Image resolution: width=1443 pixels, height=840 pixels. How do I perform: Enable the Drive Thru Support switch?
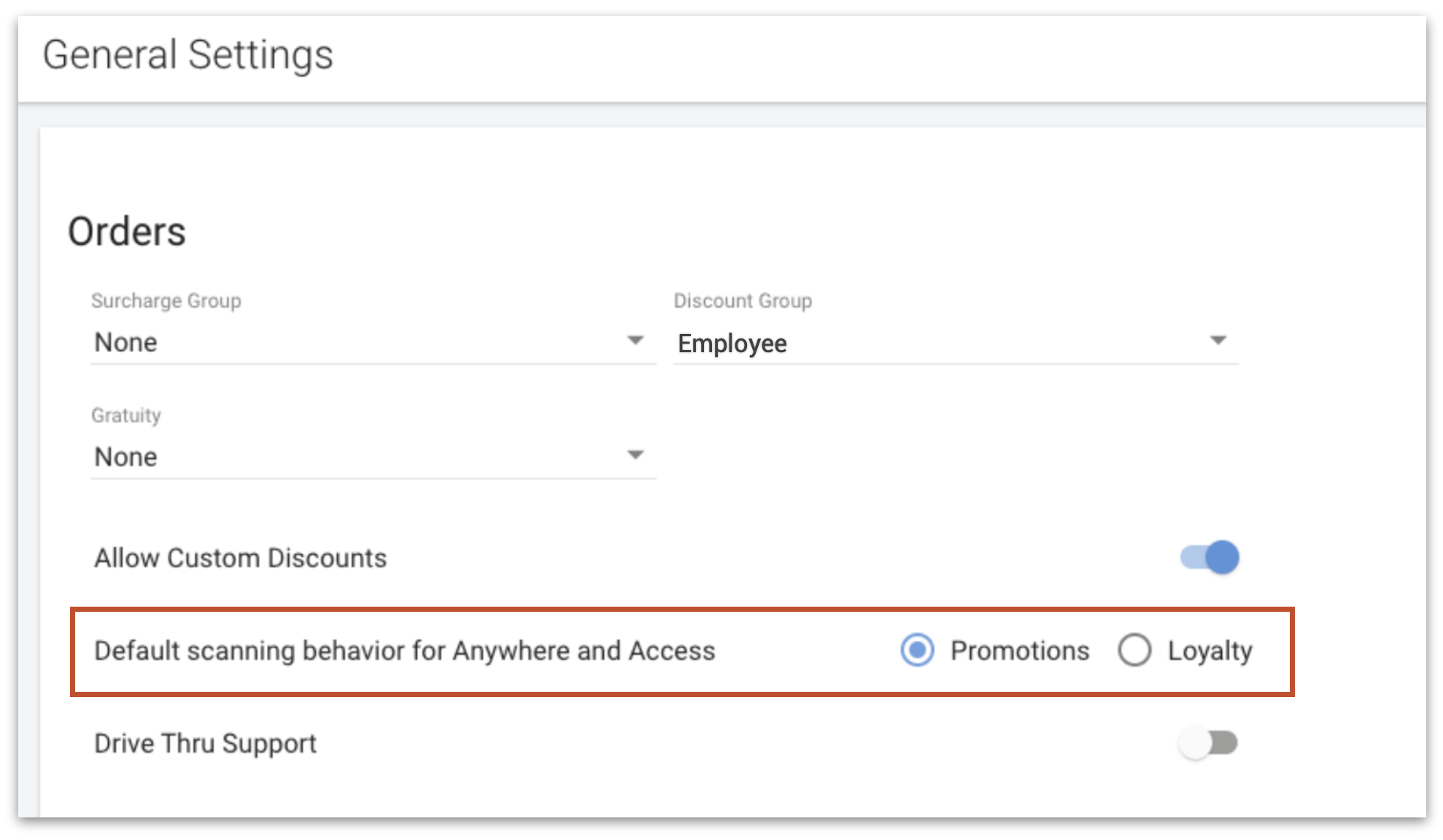click(1208, 743)
